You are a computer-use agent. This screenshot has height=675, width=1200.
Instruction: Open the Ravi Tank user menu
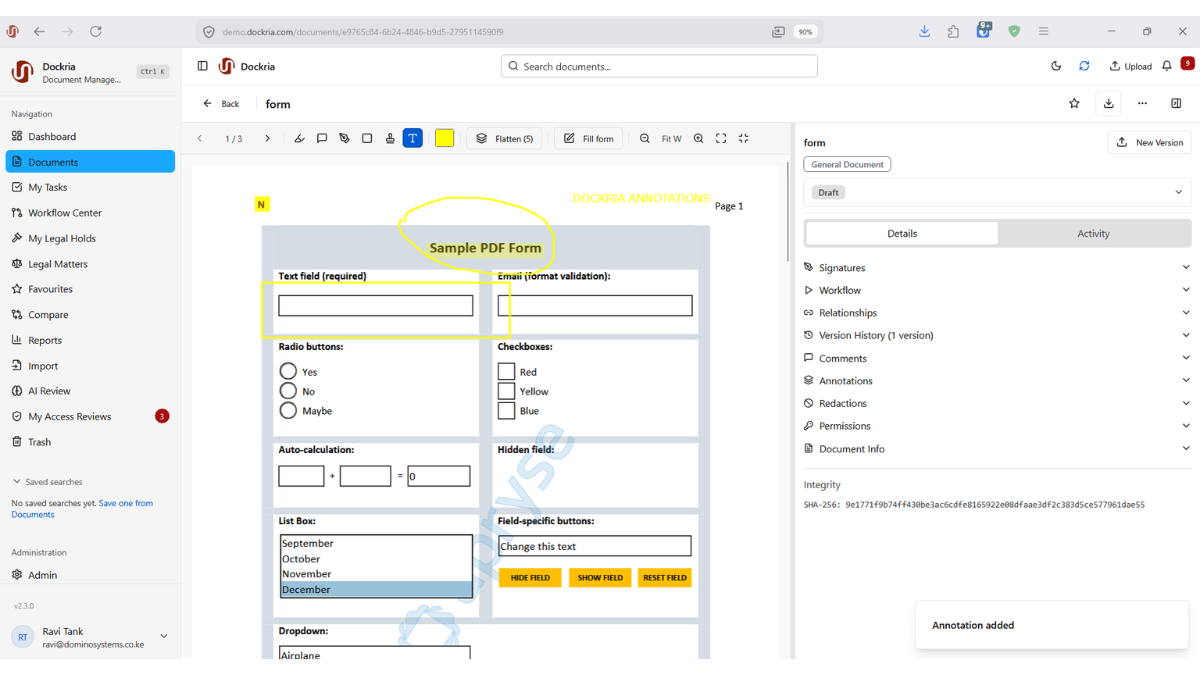point(90,637)
